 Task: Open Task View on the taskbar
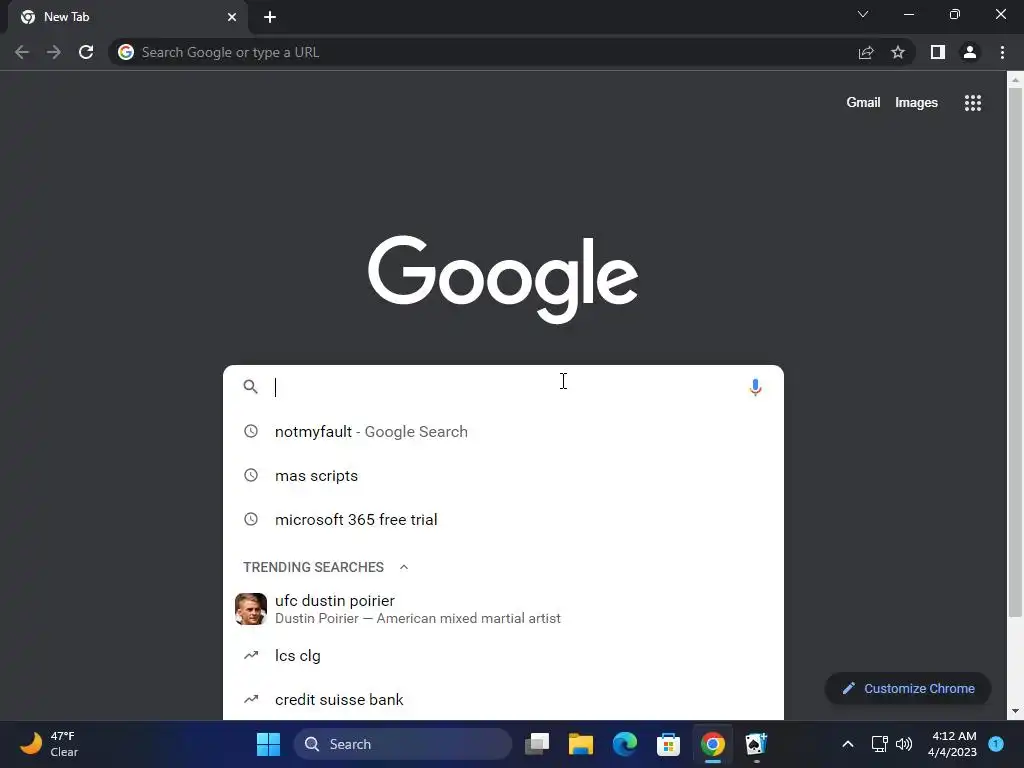tap(537, 744)
